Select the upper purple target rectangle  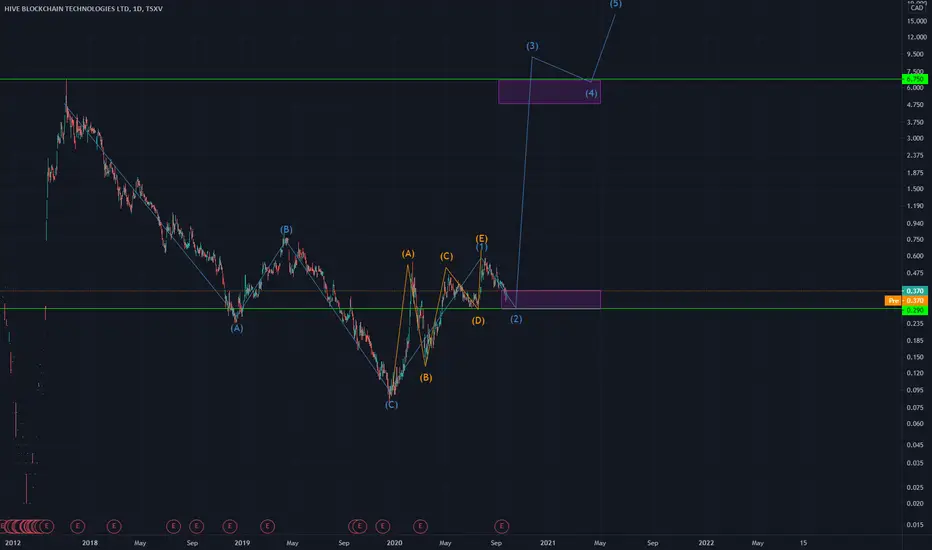pos(549,92)
